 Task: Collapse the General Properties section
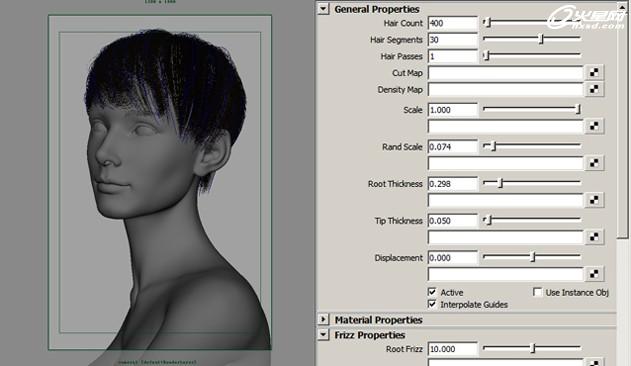tap(323, 9)
